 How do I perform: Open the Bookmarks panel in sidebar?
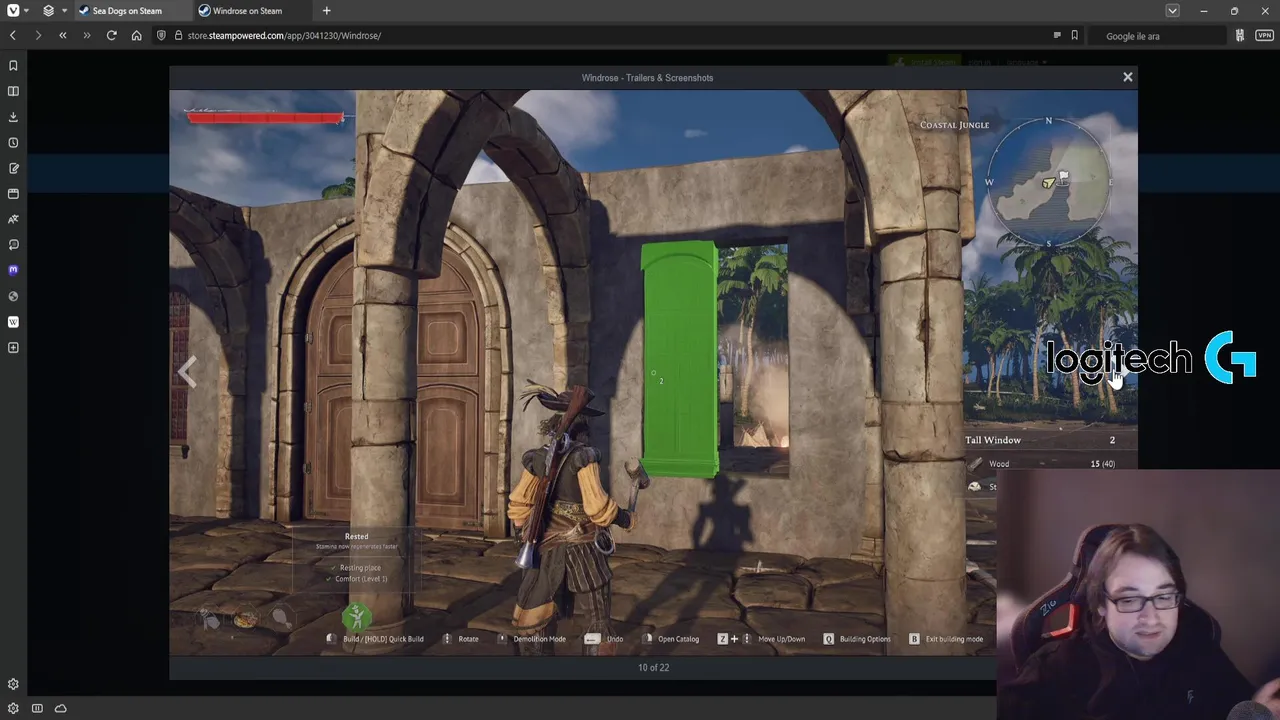click(x=13, y=66)
